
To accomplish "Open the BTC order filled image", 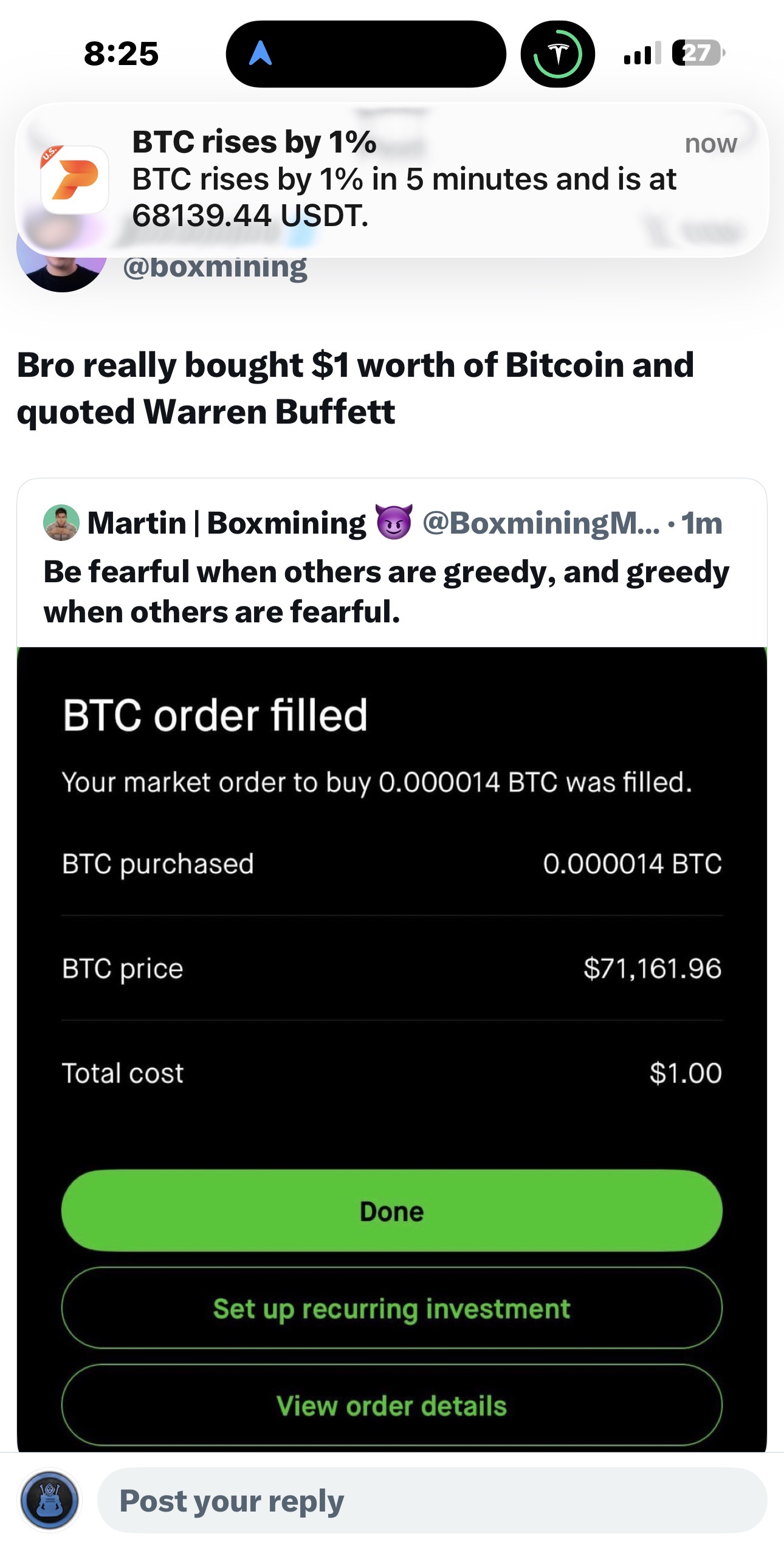I will (x=391, y=972).
